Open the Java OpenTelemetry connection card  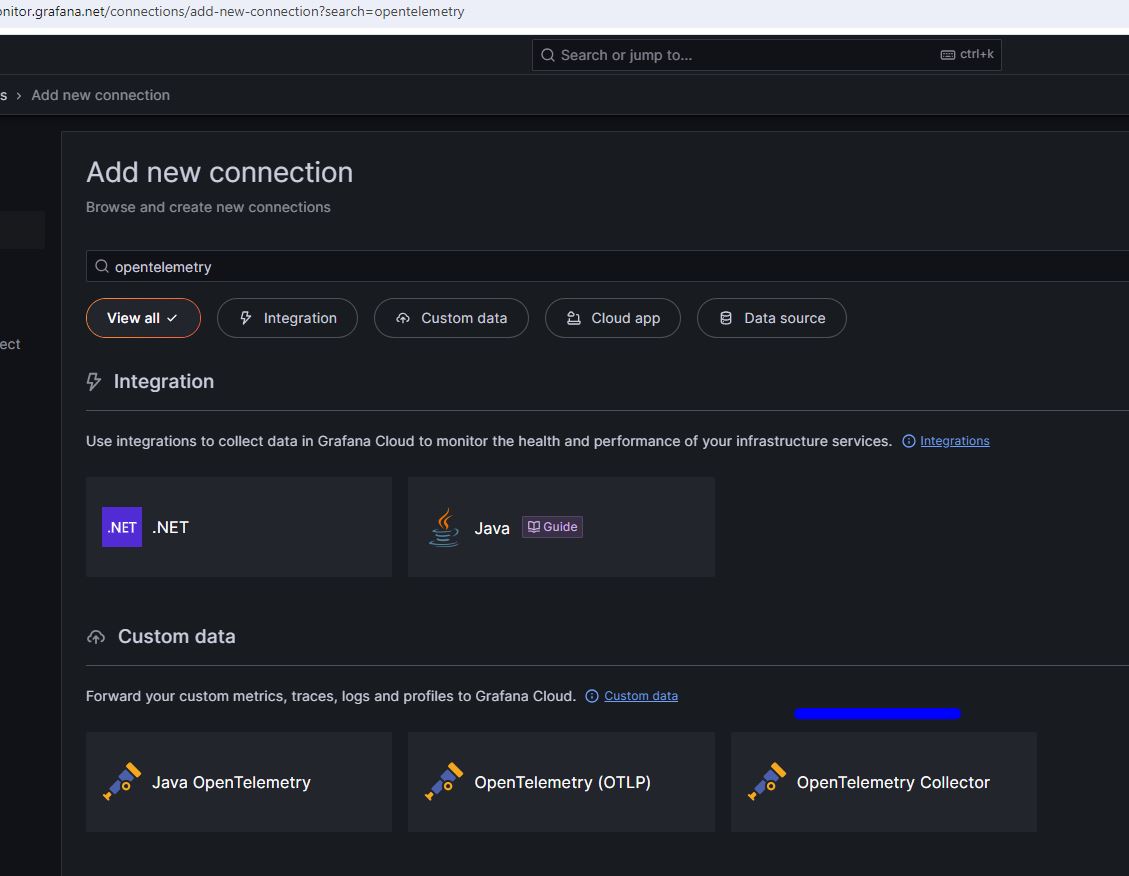(x=239, y=782)
